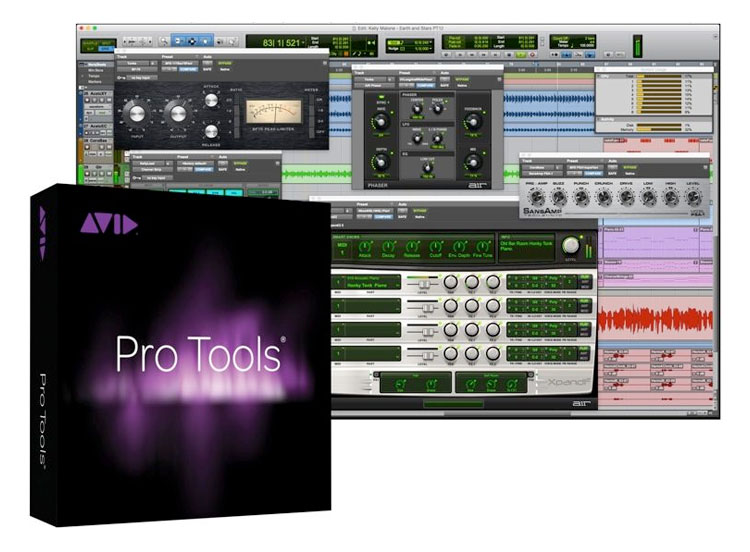
Task: Click the Play button in transport
Action: (x=521, y=55)
